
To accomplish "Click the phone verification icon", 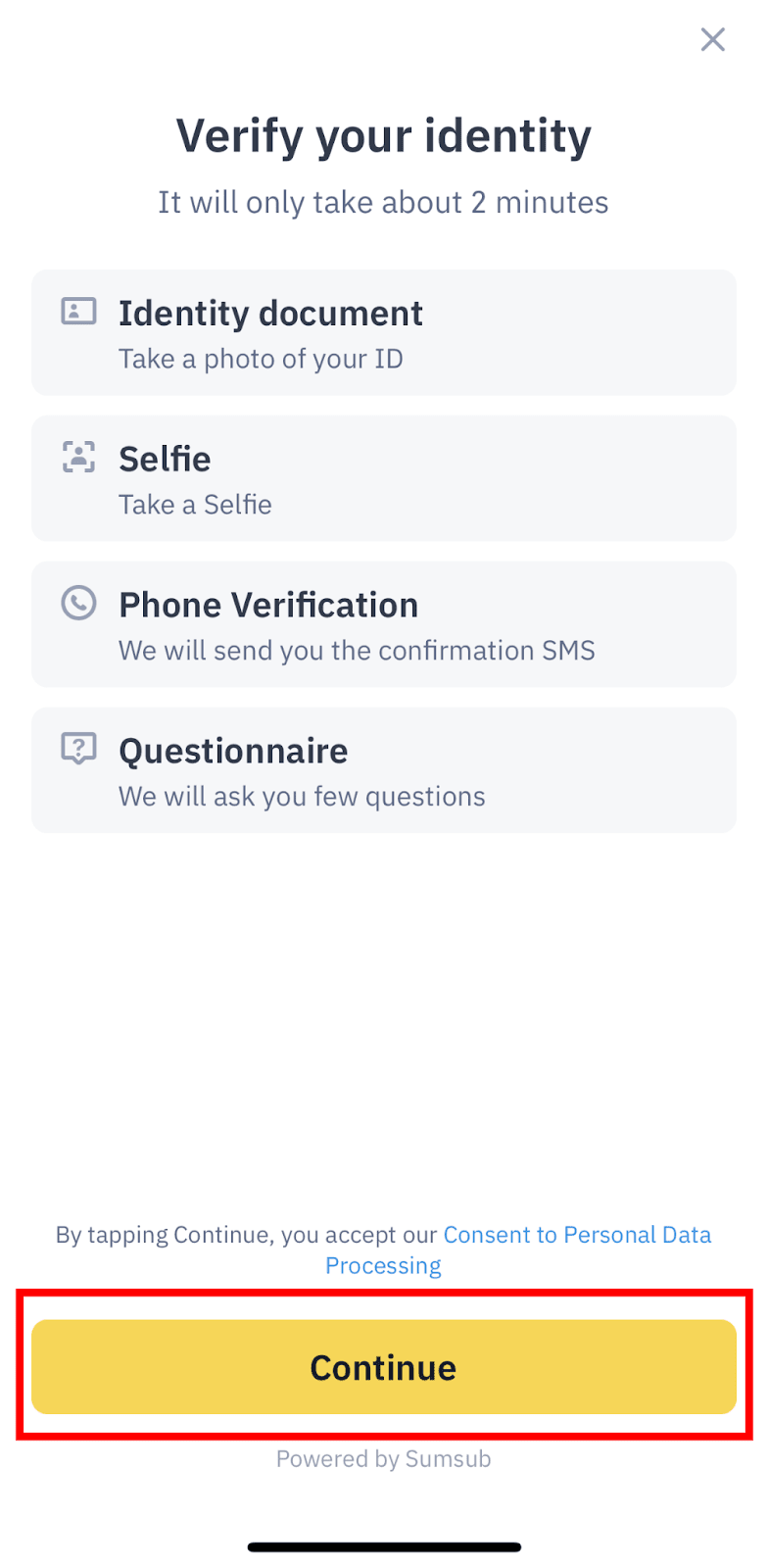I will click(78, 603).
